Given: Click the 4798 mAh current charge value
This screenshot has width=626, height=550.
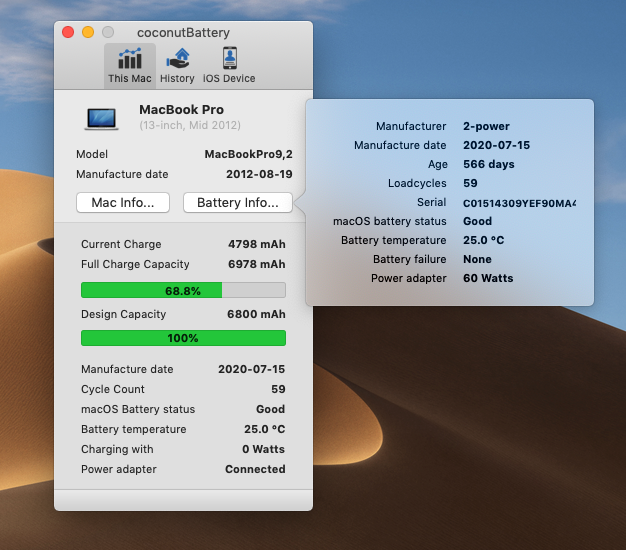Looking at the screenshot, I should click(x=257, y=244).
